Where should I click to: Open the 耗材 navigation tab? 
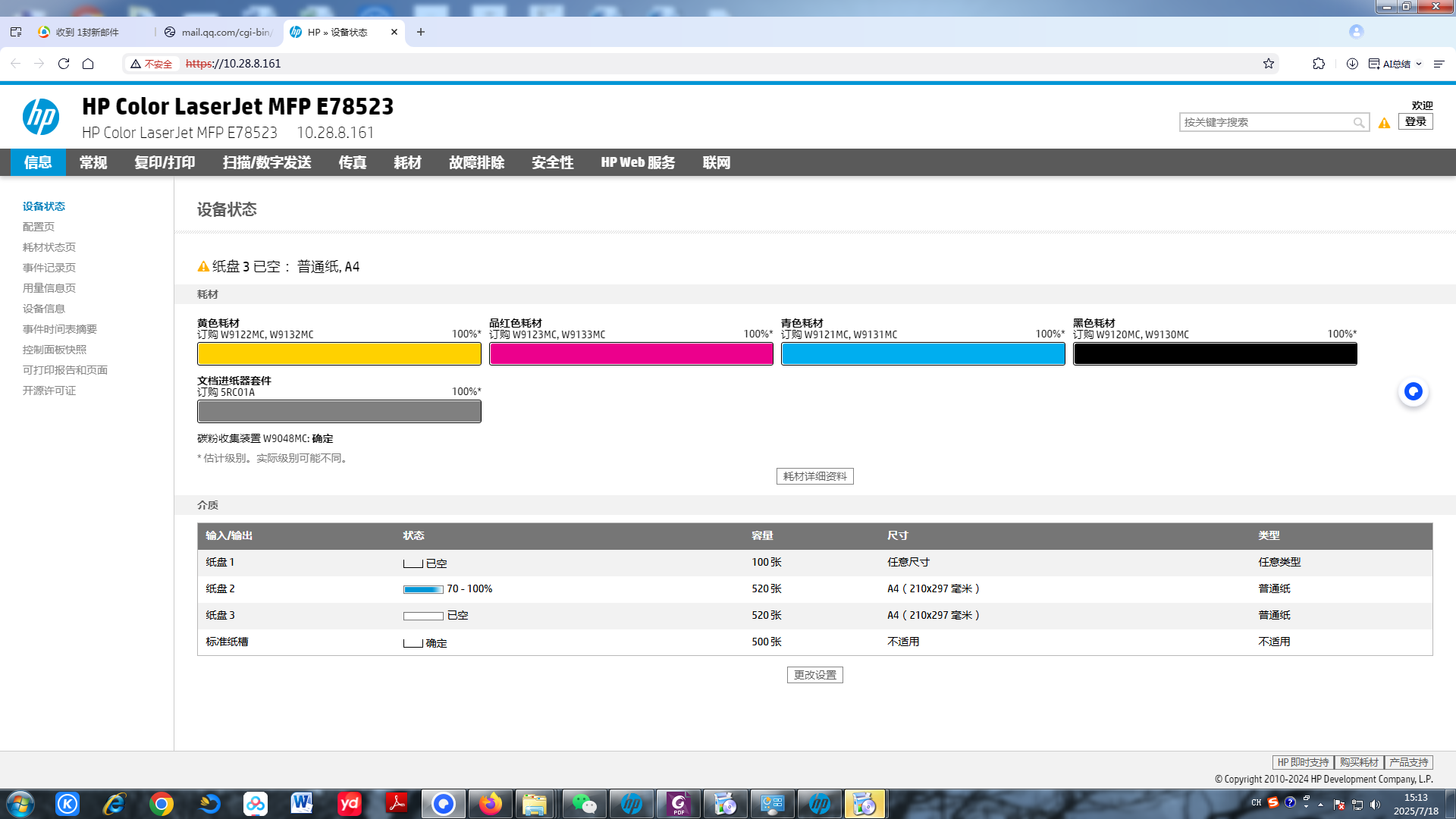[407, 162]
